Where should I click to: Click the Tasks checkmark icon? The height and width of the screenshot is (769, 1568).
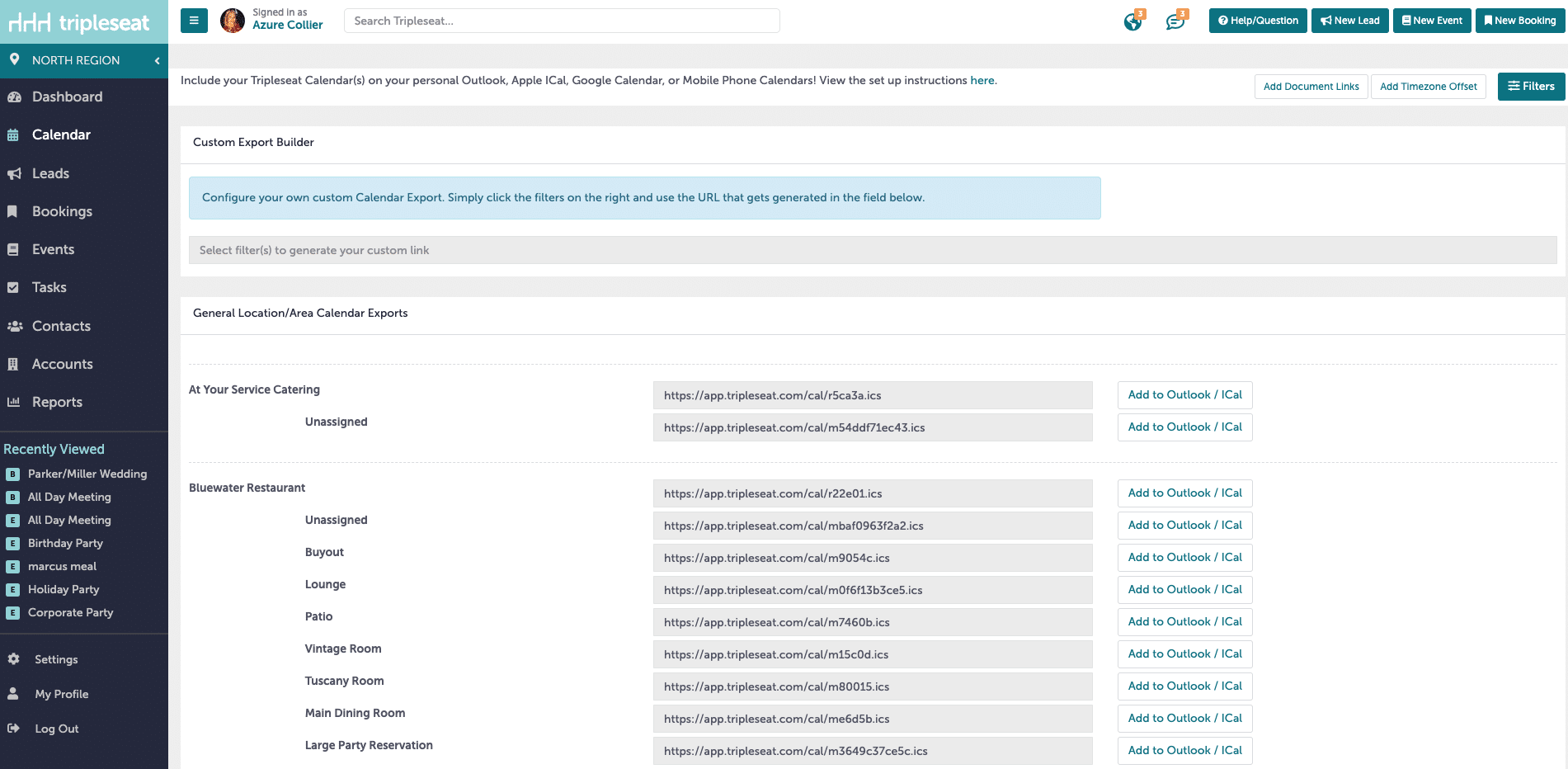tap(12, 288)
